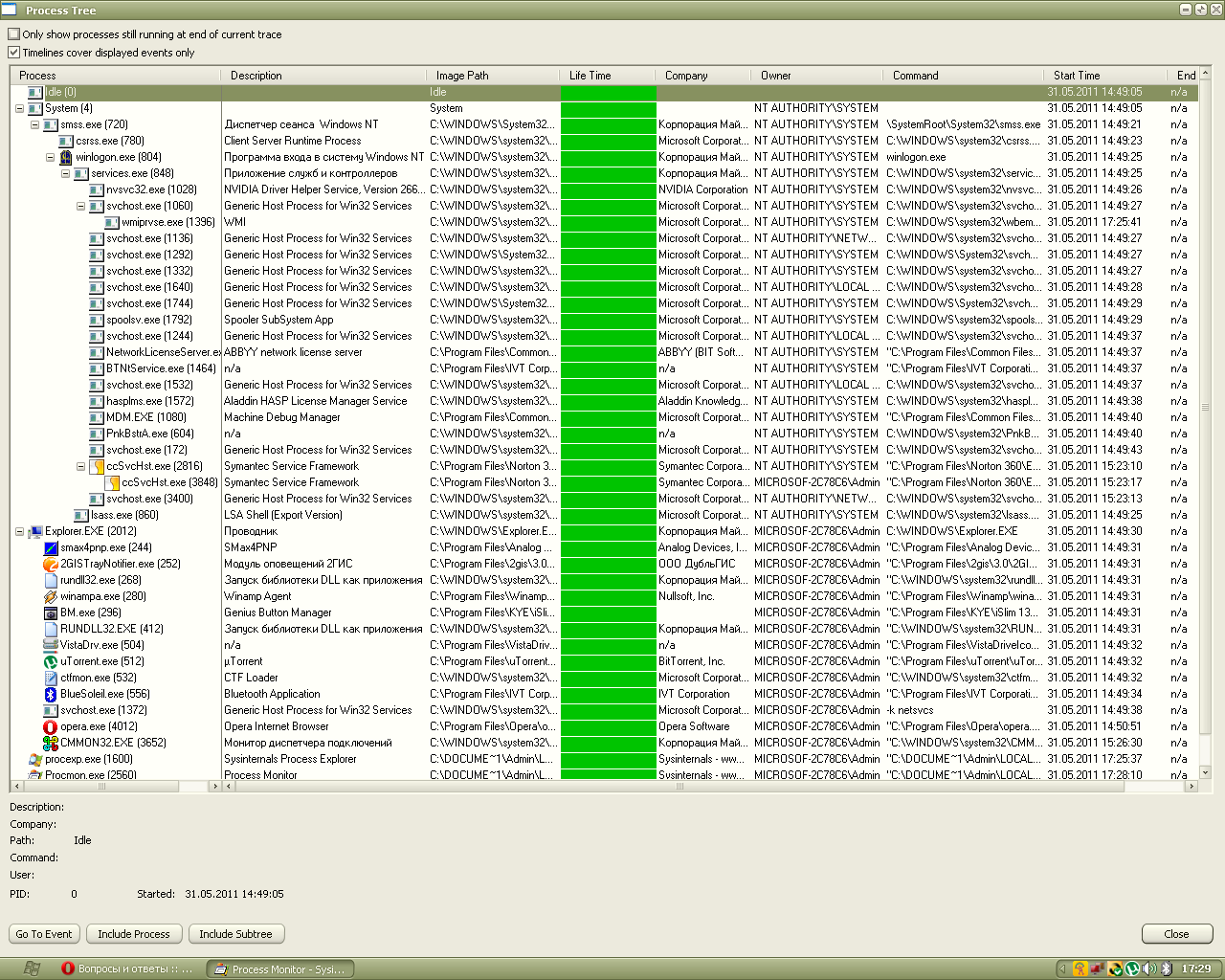Select the BTNtService.exe (1464) row
The height and width of the screenshot is (980, 1225).
603,368
